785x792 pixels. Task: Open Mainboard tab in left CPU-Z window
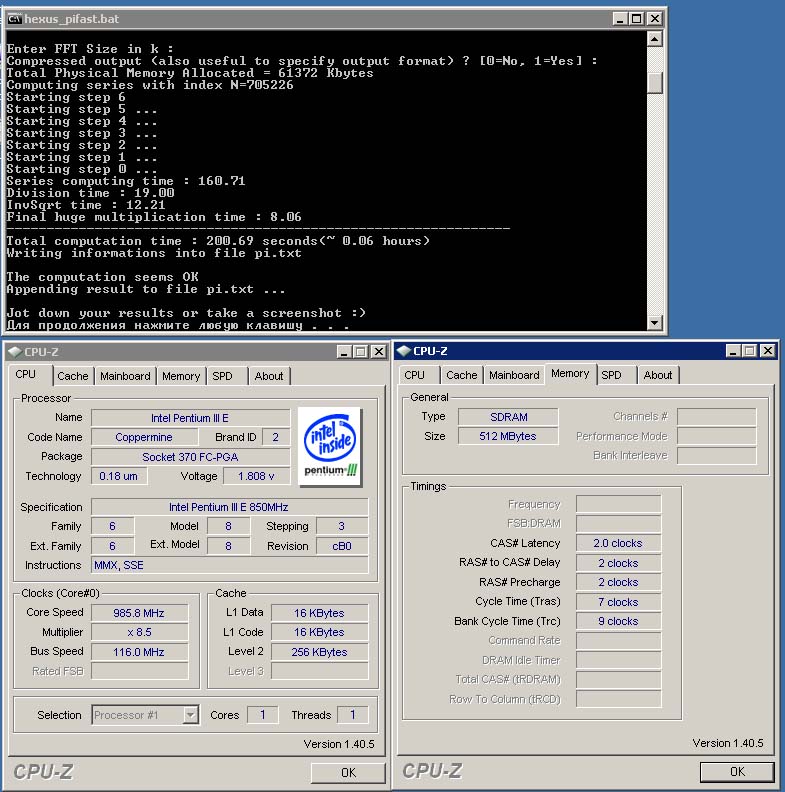125,376
